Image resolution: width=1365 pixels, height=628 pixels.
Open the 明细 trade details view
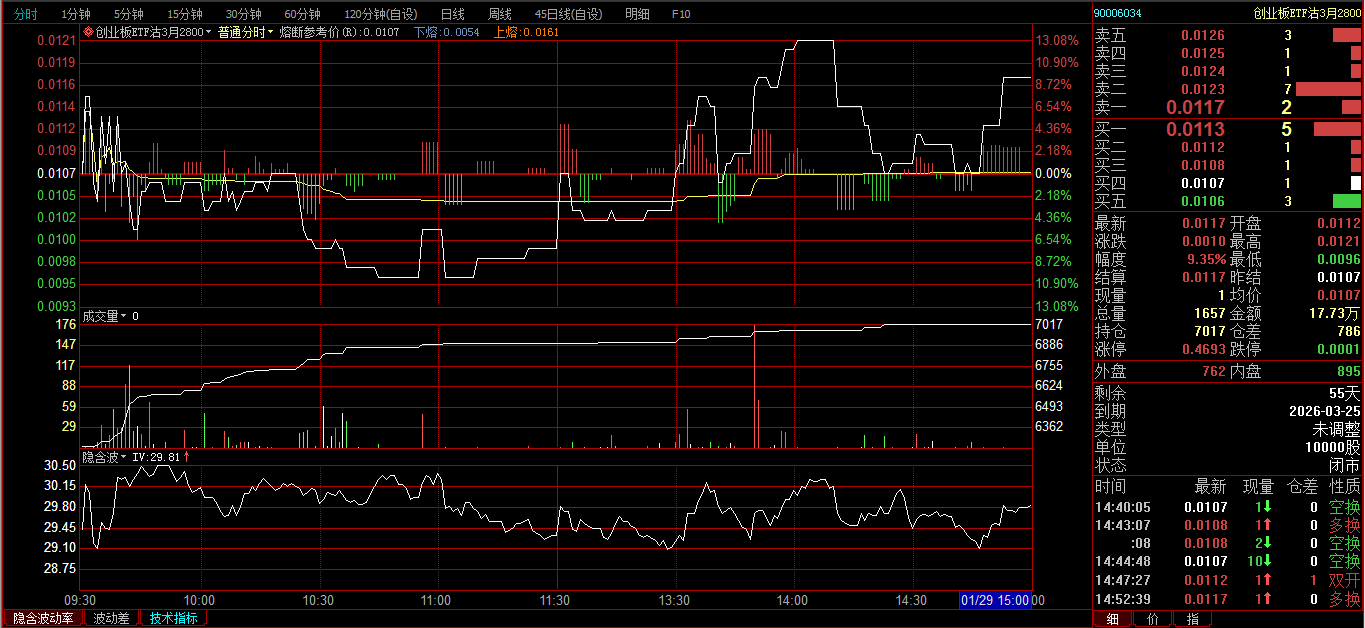(636, 14)
